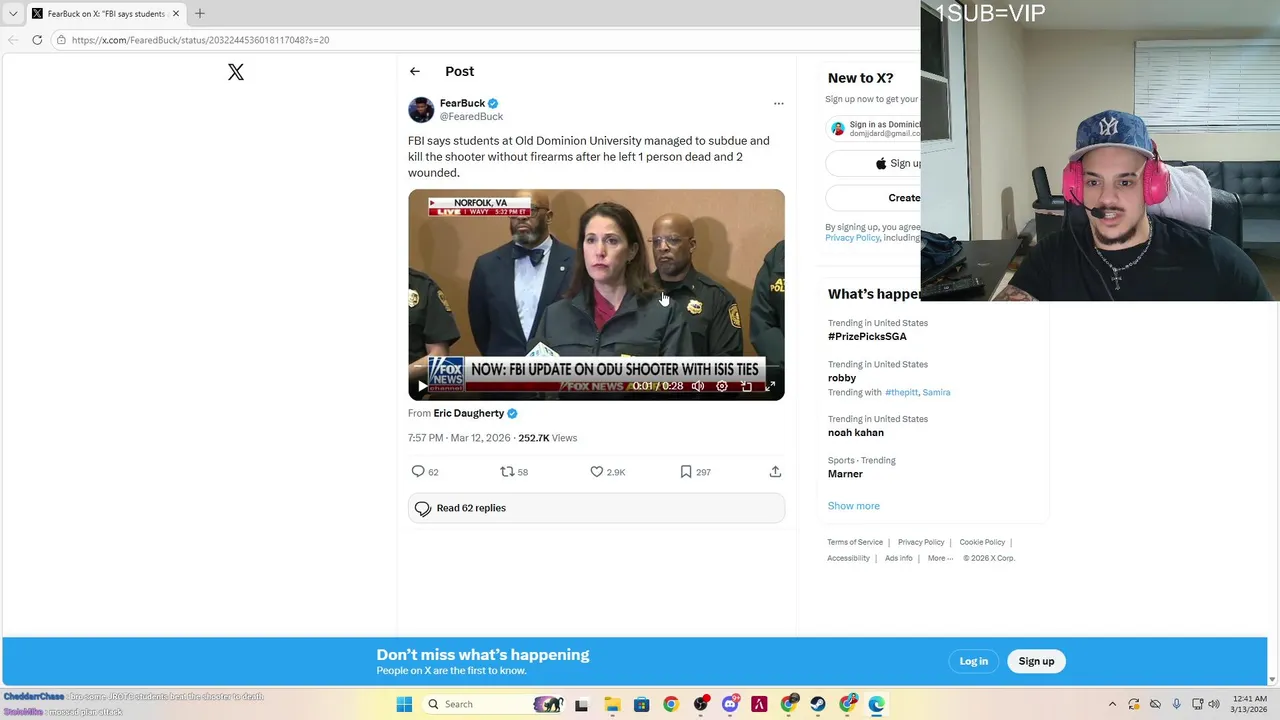Screen dimensions: 1280x720
Task: Open Task View on the taskbar
Action: [582, 704]
